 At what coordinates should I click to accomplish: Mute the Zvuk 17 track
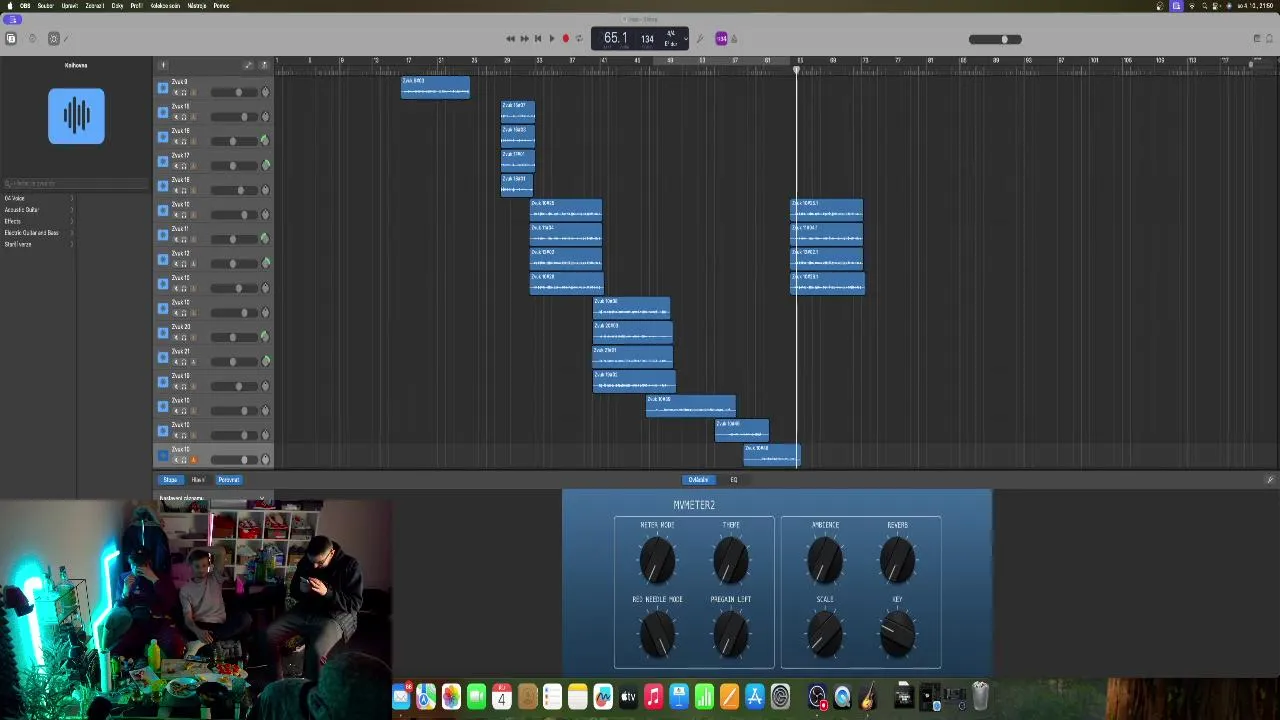coord(175,167)
